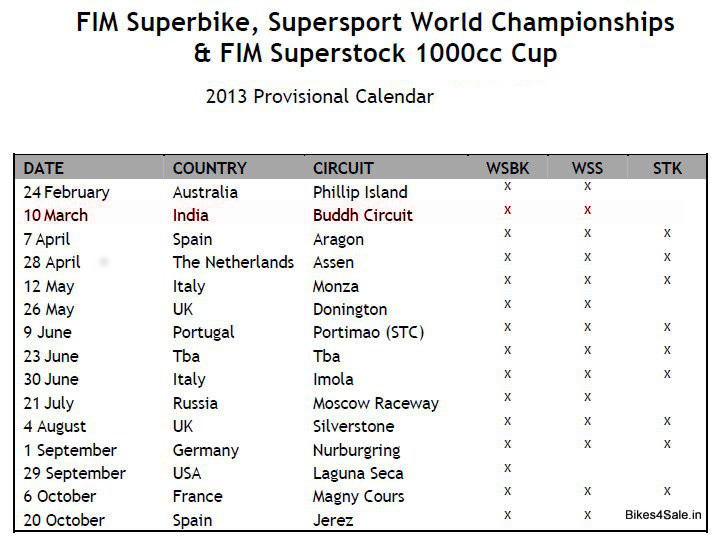
Task: Click the CIRCUIT column header
Action: click(343, 168)
